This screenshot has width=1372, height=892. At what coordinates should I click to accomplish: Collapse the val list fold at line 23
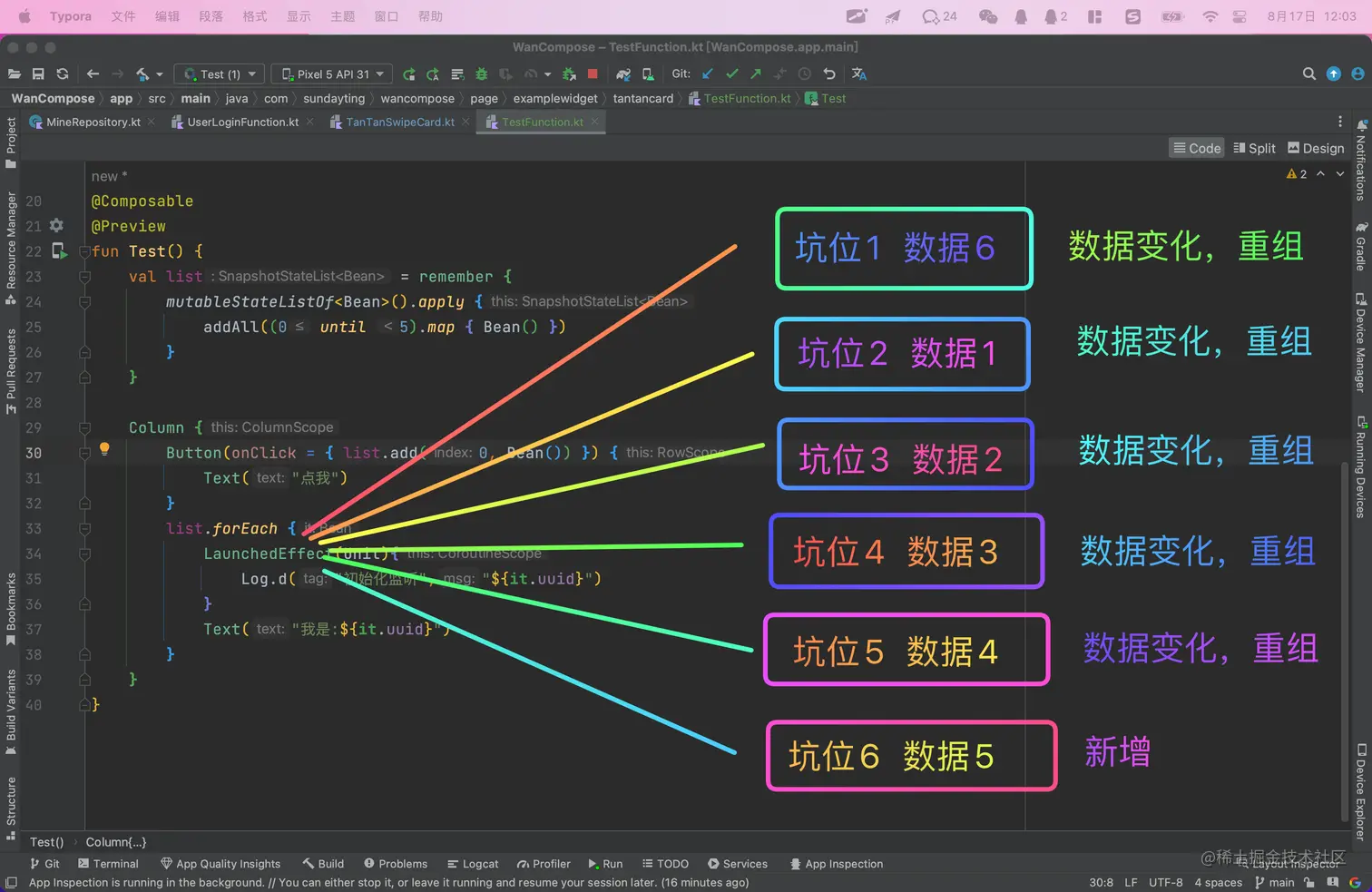click(x=84, y=277)
